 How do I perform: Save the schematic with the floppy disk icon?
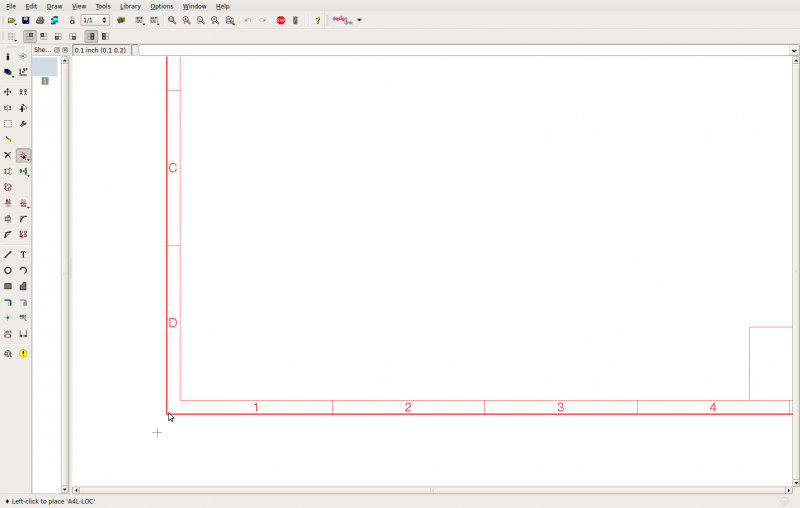26,20
